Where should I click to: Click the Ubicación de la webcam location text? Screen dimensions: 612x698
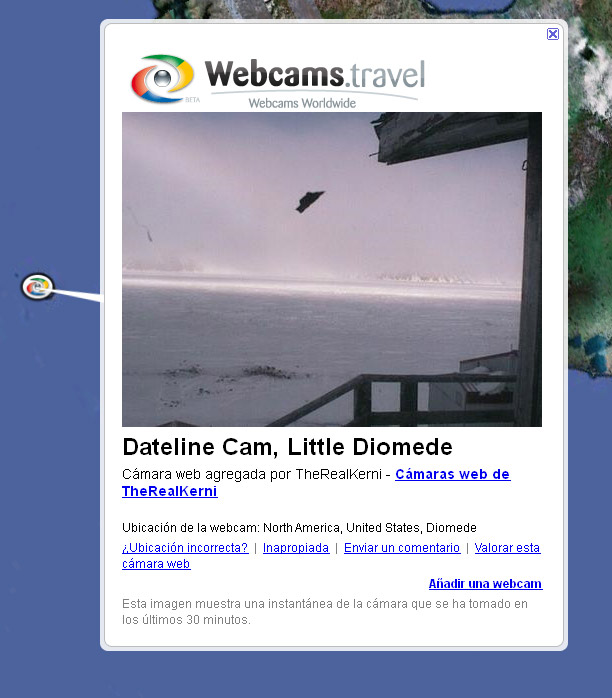pyautogui.click(x=299, y=528)
